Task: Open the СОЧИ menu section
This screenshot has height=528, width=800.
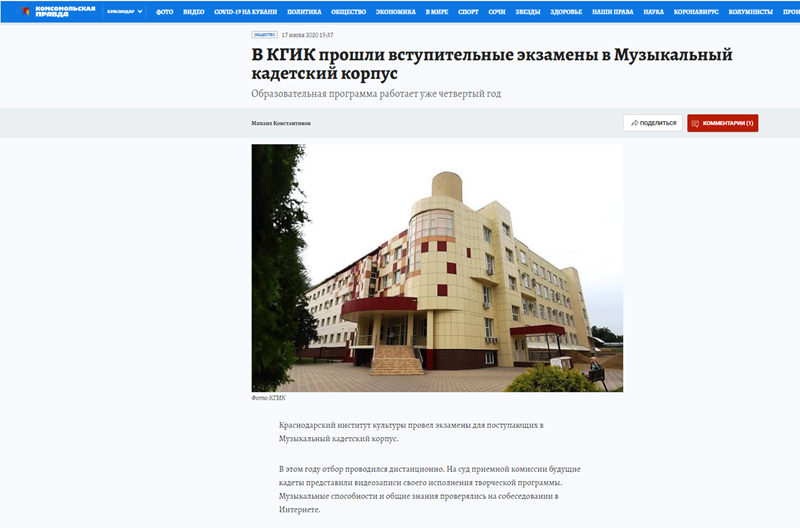Action: coord(496,12)
